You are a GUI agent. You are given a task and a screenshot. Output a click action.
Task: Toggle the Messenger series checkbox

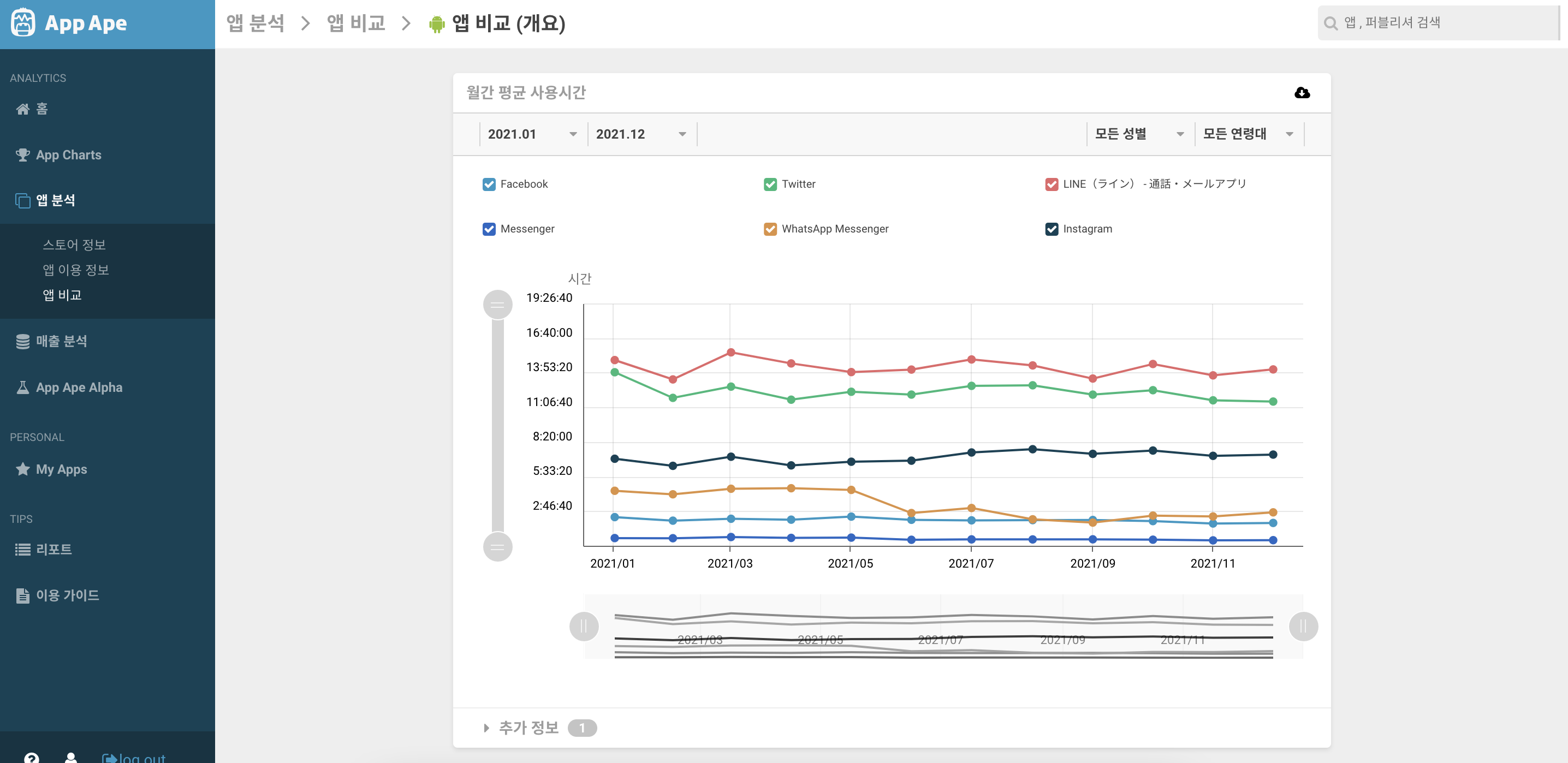coord(489,229)
